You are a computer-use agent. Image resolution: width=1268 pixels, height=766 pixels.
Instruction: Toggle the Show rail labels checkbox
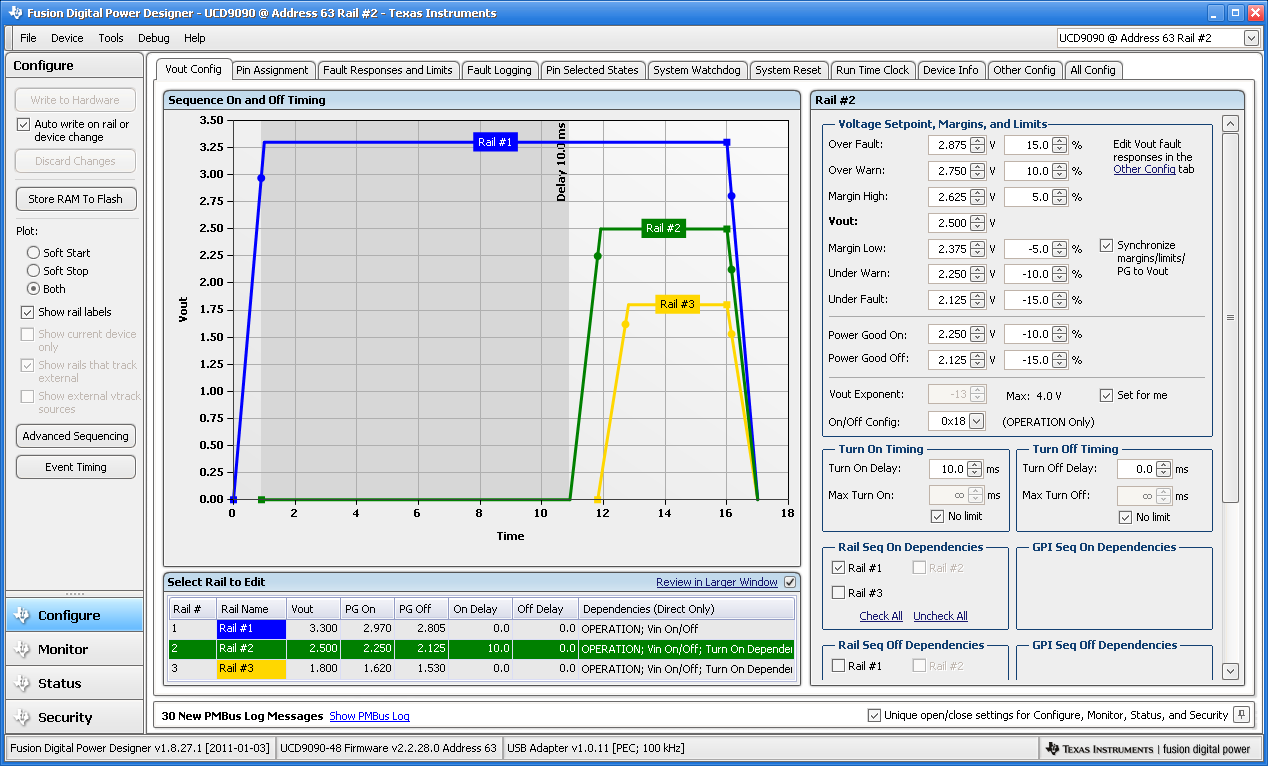click(25, 312)
